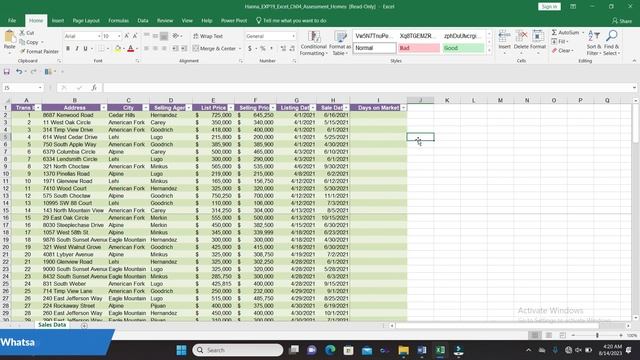The image size is (640, 360).
Task: Open Days on Market filter dropdown
Action: coord(403,108)
